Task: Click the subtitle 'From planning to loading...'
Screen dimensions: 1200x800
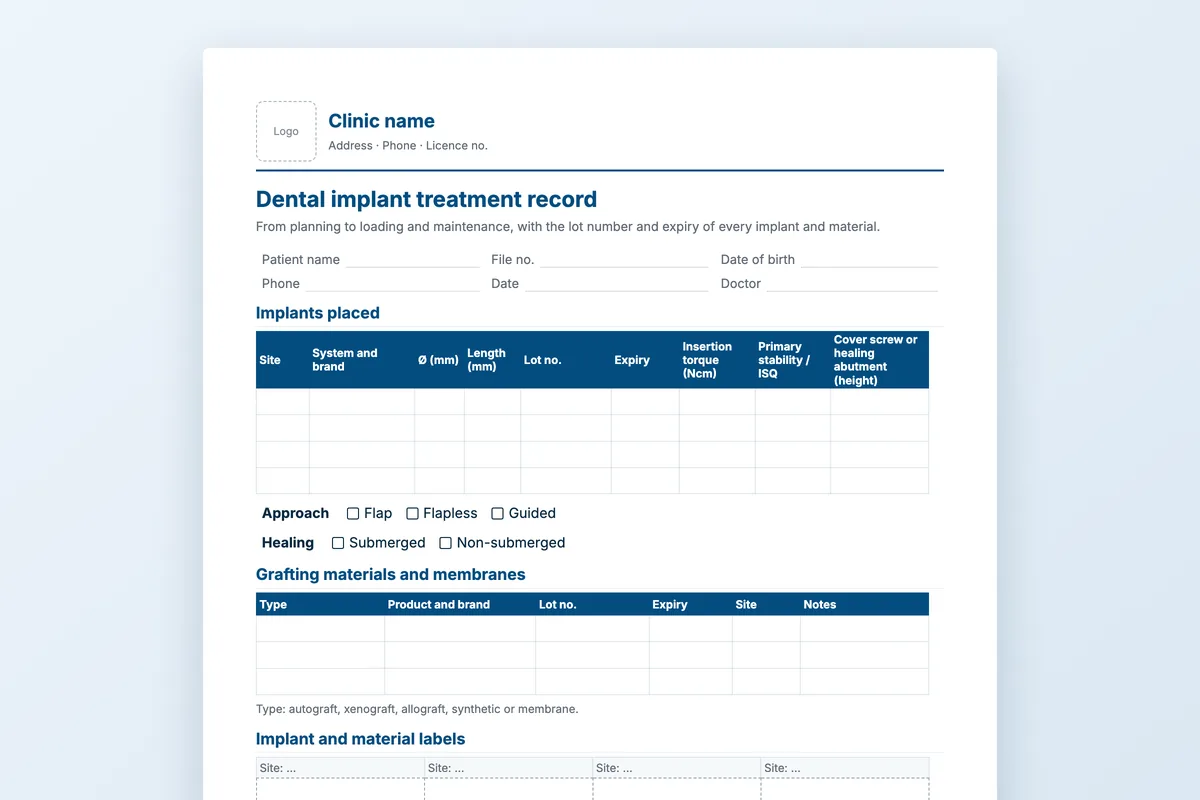Action: 568,227
